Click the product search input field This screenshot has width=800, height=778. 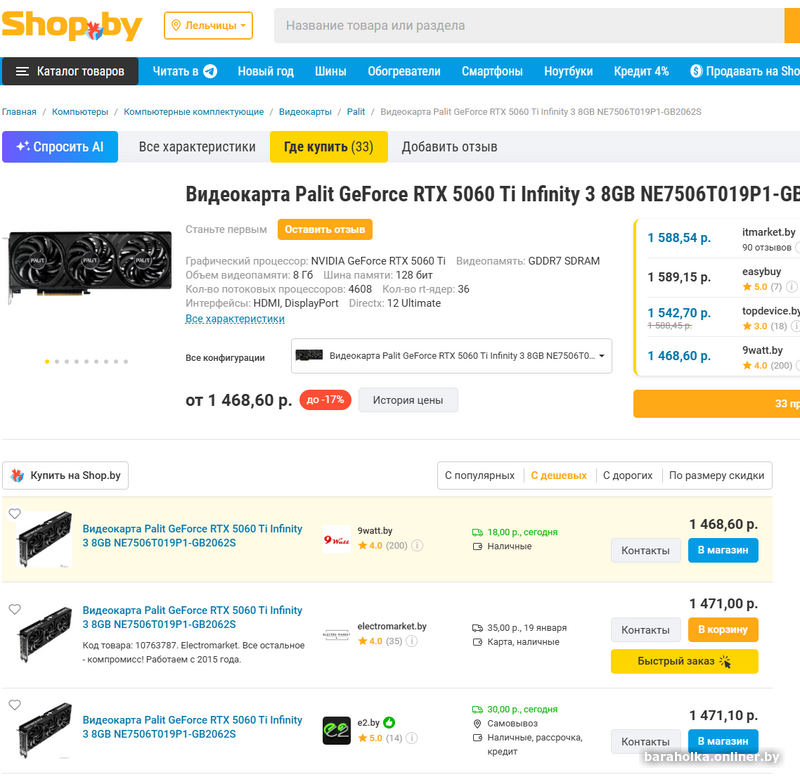click(529, 26)
